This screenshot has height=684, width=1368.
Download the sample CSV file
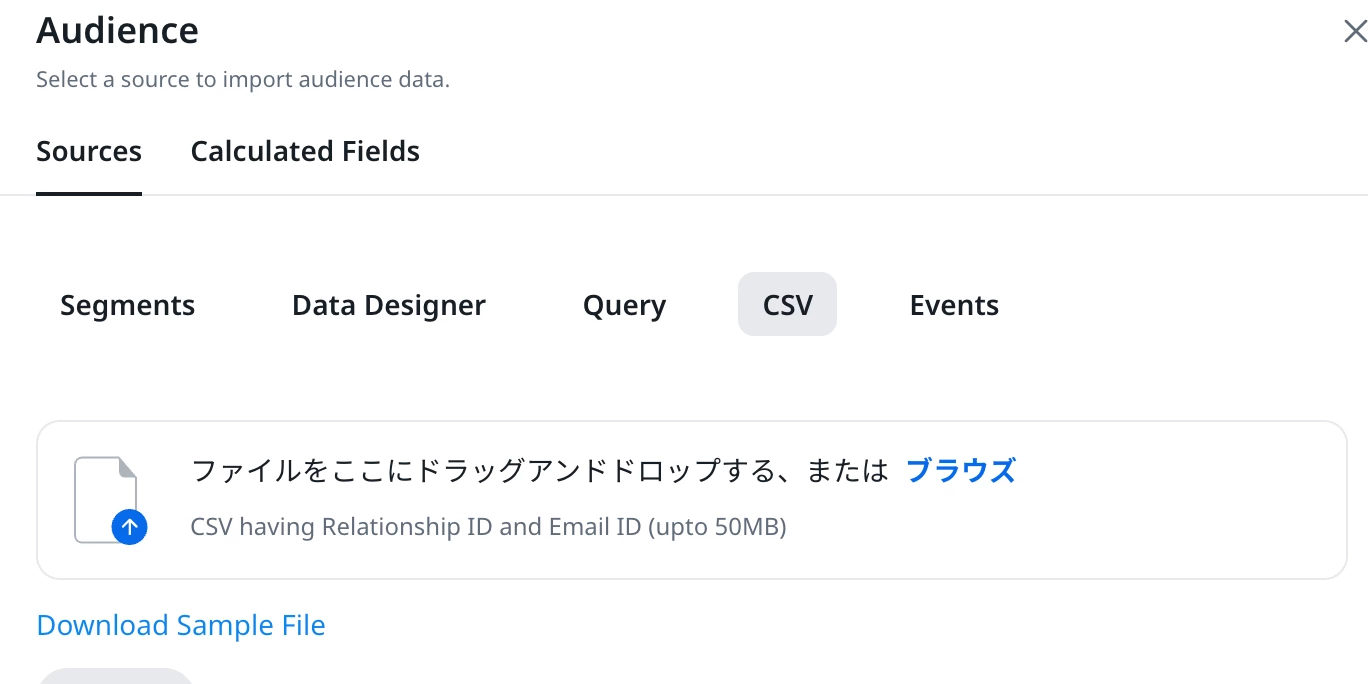pyautogui.click(x=181, y=626)
